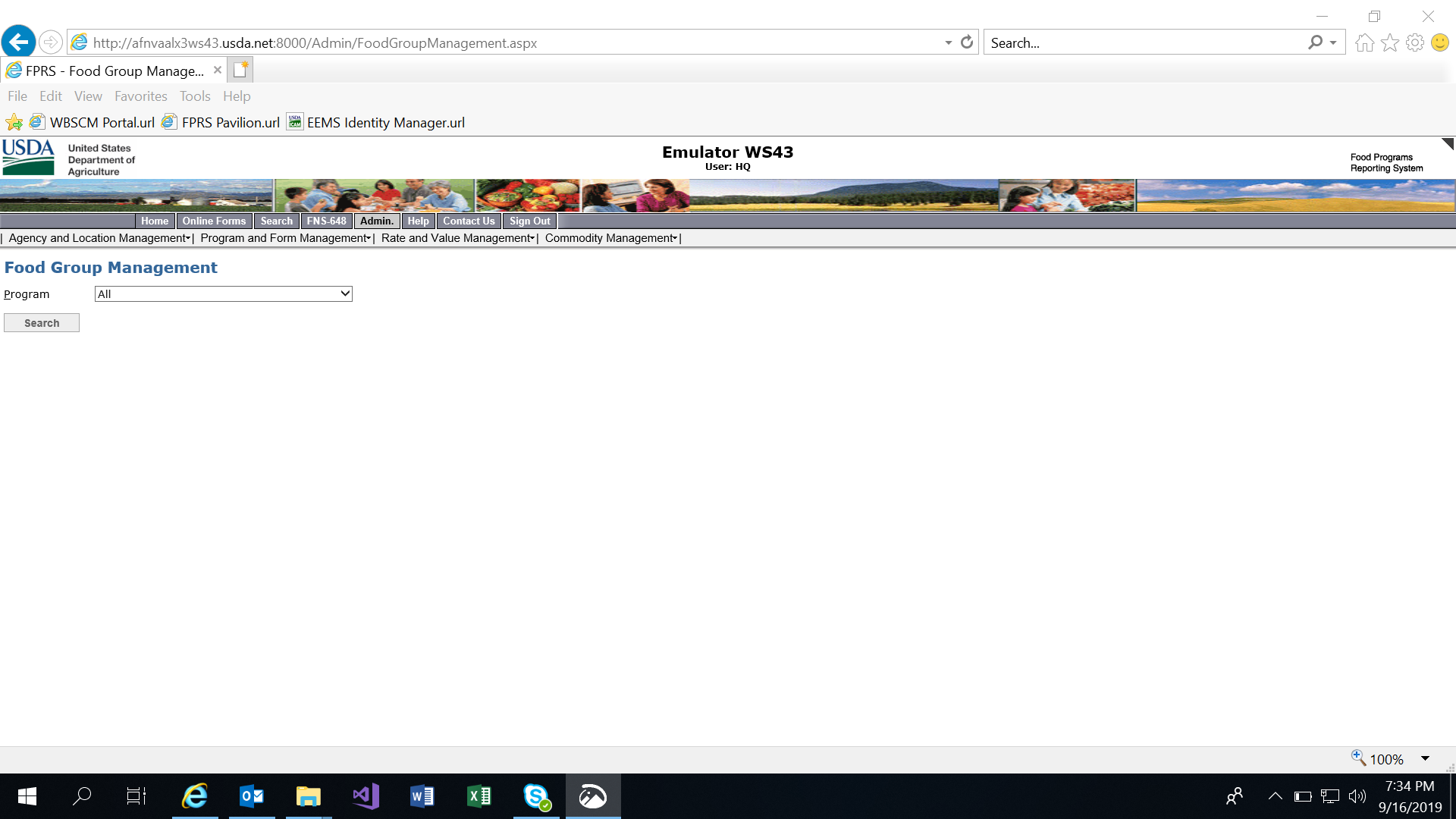Click the Sign Out link
The image size is (1456, 819).
[x=529, y=221]
